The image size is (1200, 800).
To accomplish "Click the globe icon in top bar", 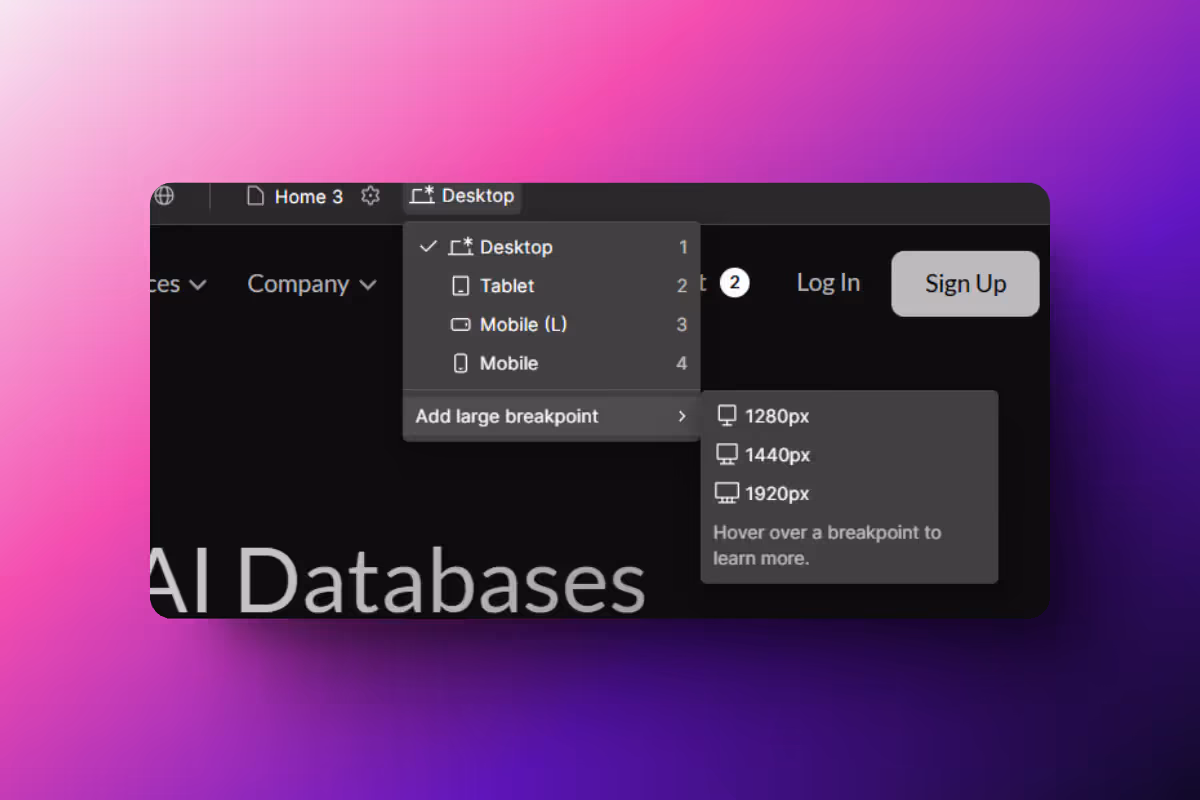I will [163, 196].
